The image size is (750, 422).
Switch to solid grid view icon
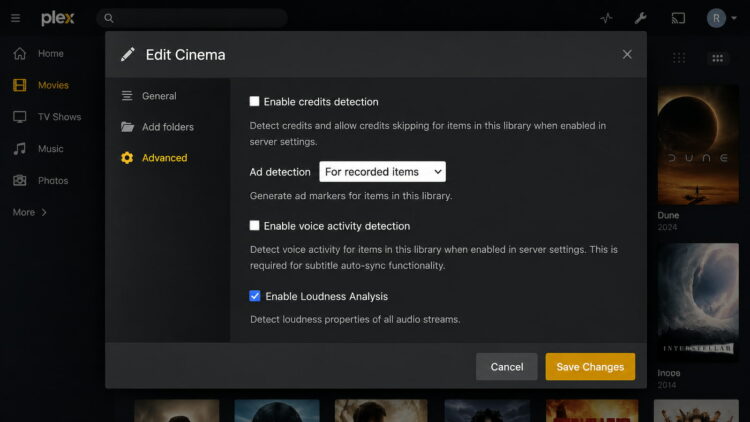(x=717, y=58)
